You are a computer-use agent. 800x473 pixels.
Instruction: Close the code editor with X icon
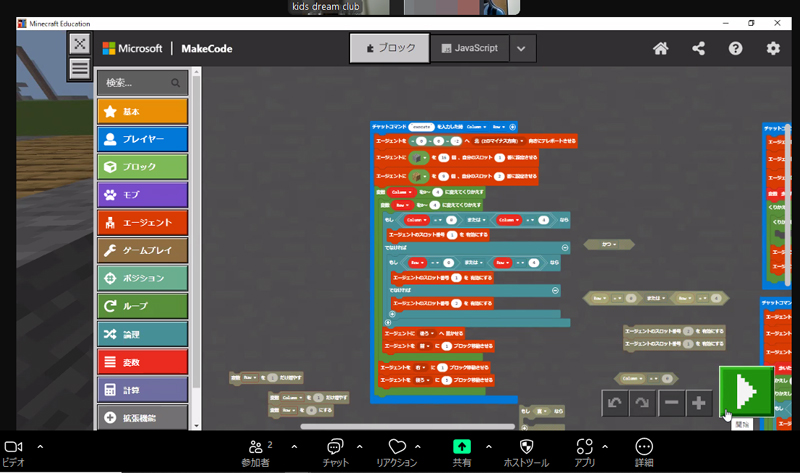(x=80, y=44)
